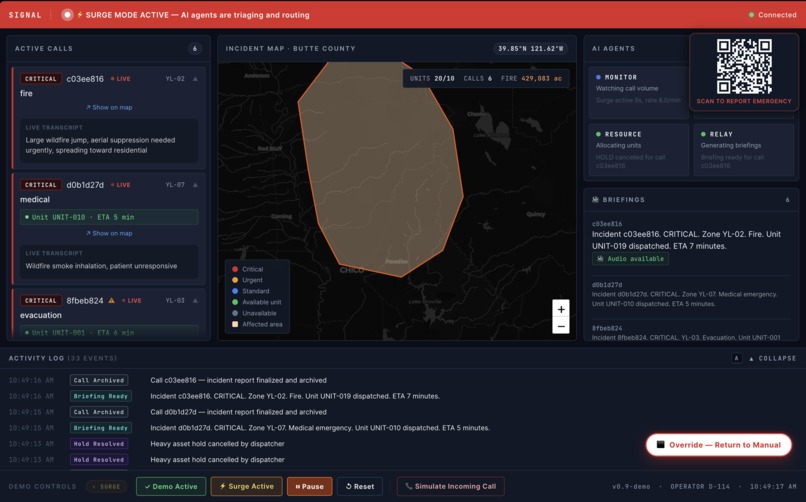Click the UNITS 20/10 stat on the map
This screenshot has height=502, width=806.
432,78
